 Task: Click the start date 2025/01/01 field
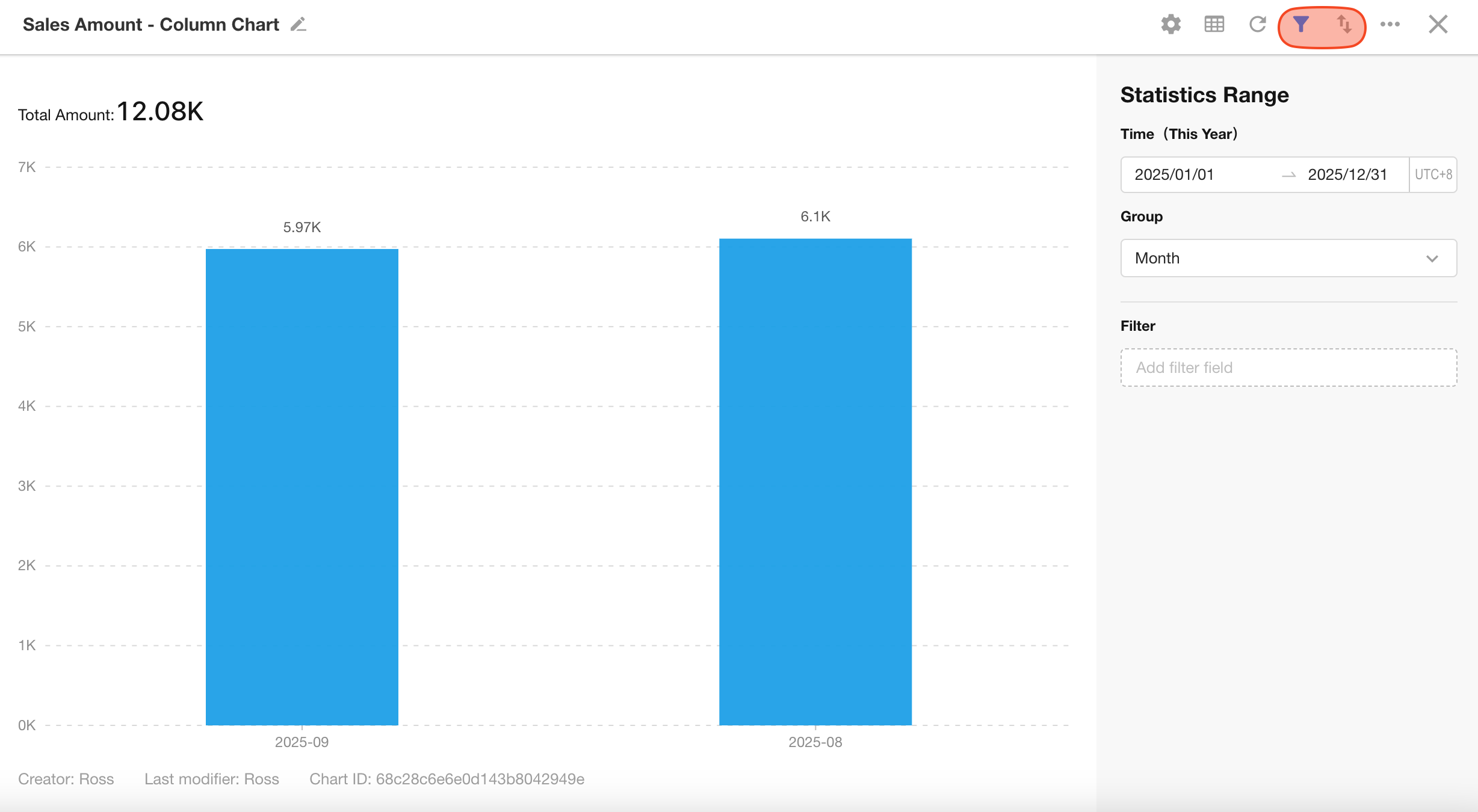point(1174,174)
